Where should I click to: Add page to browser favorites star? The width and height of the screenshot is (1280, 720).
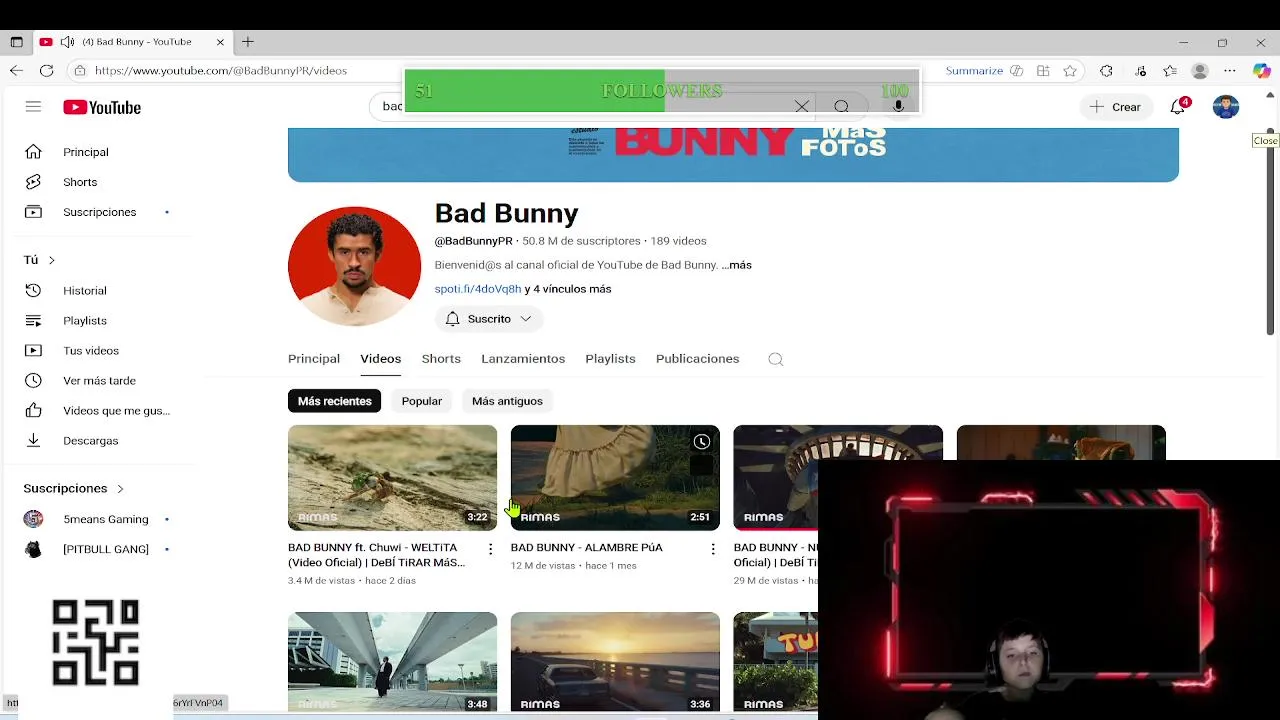(1070, 71)
